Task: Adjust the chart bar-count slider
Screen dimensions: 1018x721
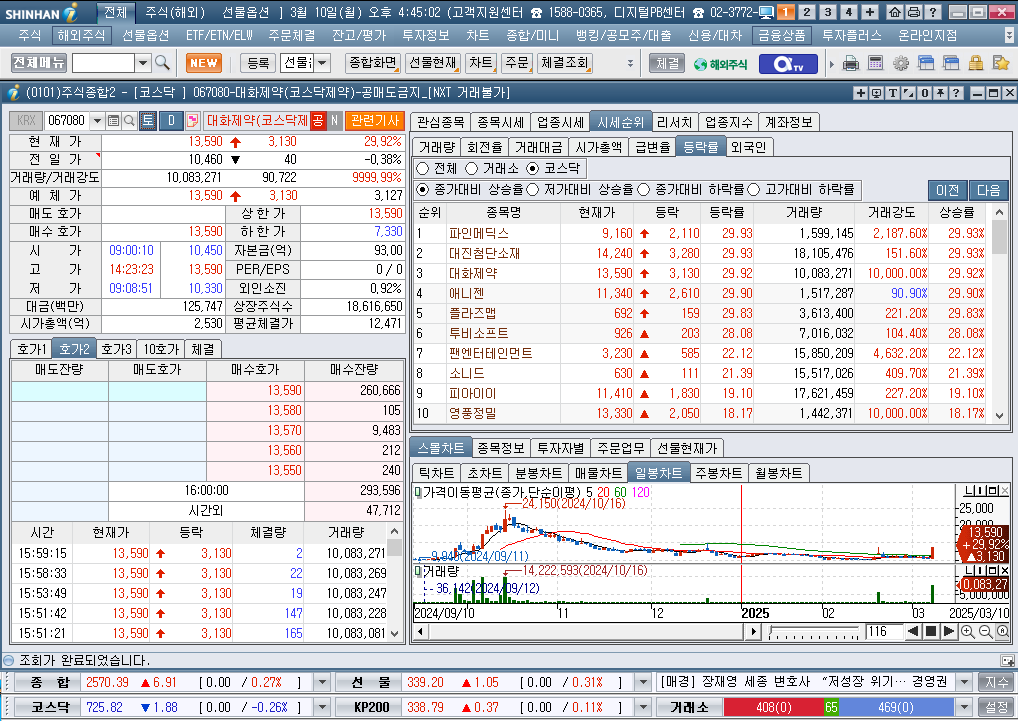Action: 815,631
